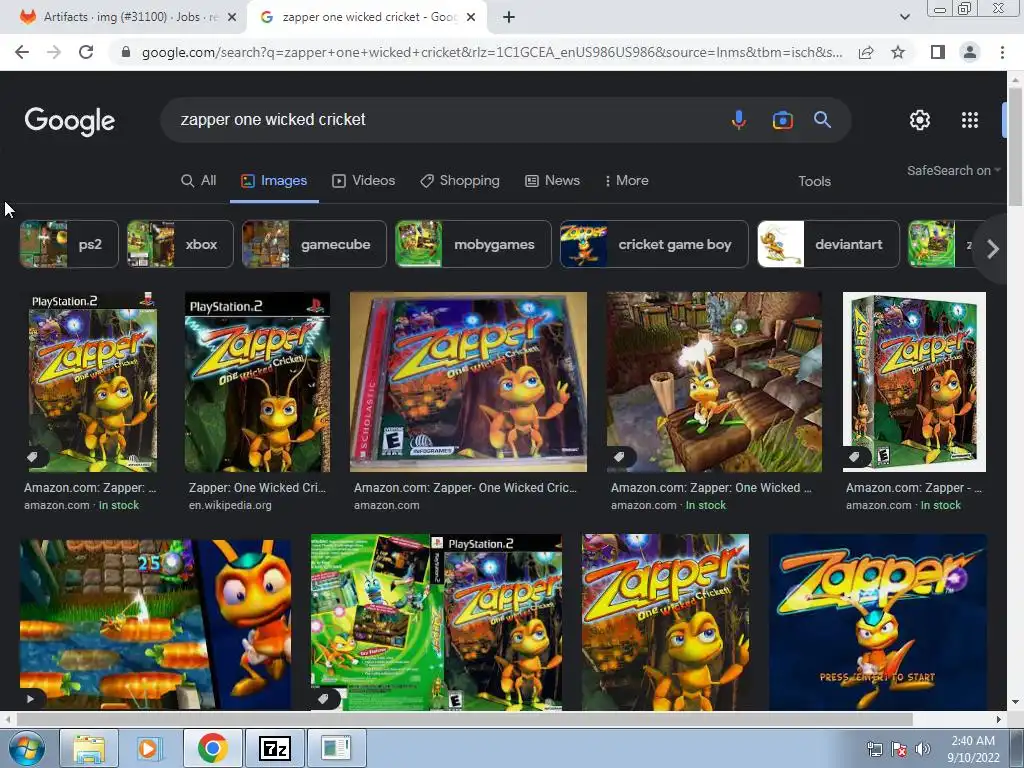The width and height of the screenshot is (1024, 768).
Task: Open the boxed PC game Amazon image
Action: coord(914,382)
